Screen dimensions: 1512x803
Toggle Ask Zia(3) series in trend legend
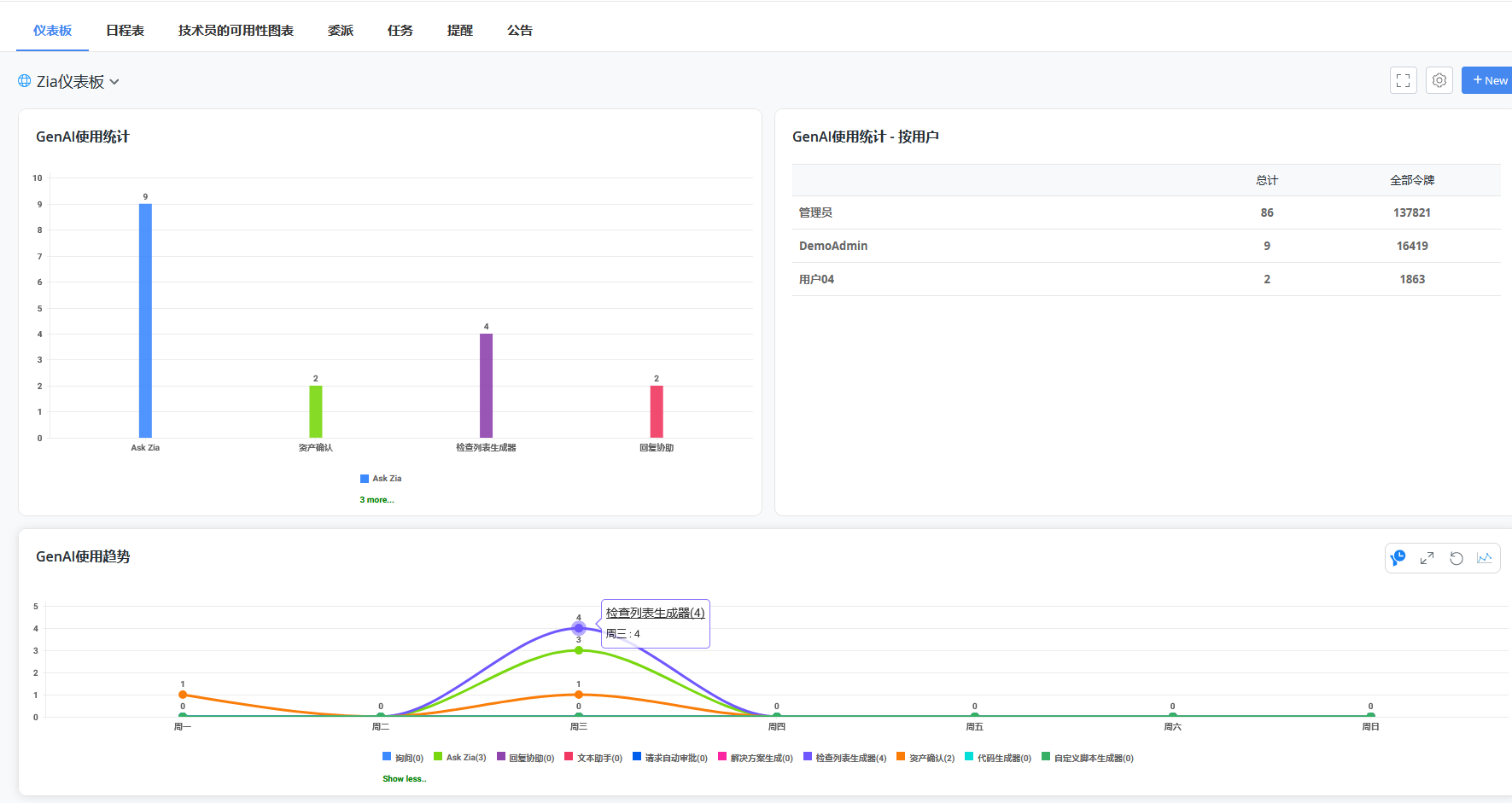point(461,758)
